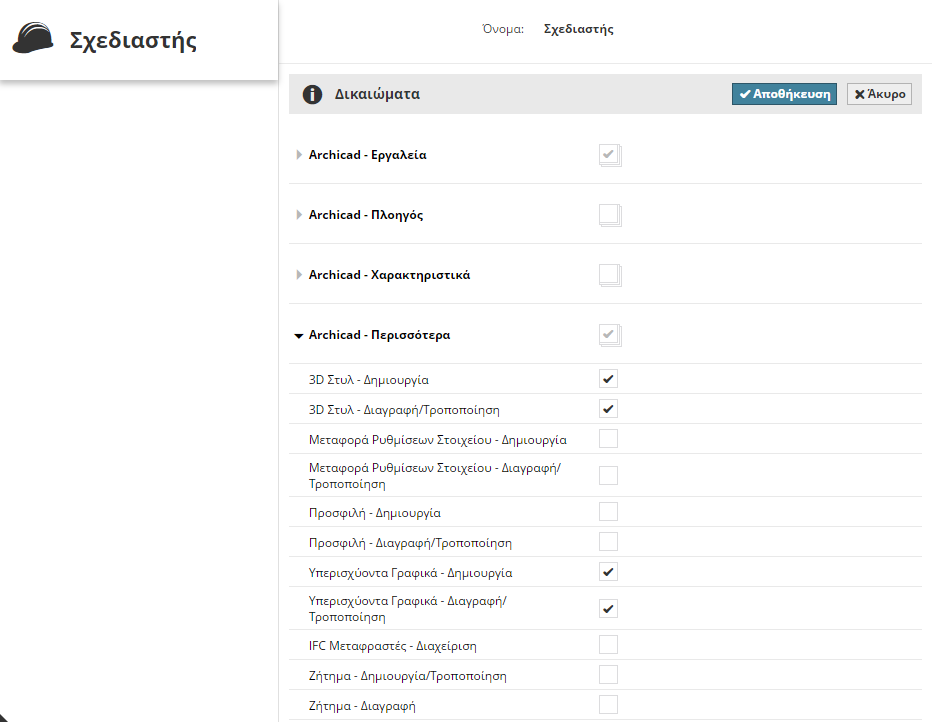932x722 pixels.
Task: Uncheck 3D Στυλ - Διαγραφή/Τροποποίηση permission
Action: coord(608,409)
